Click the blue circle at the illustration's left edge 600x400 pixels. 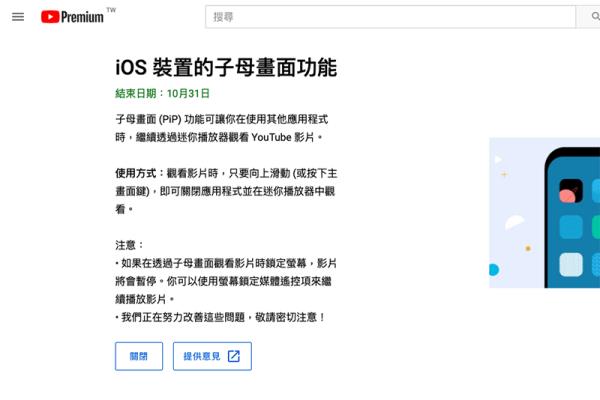pyautogui.click(x=494, y=270)
